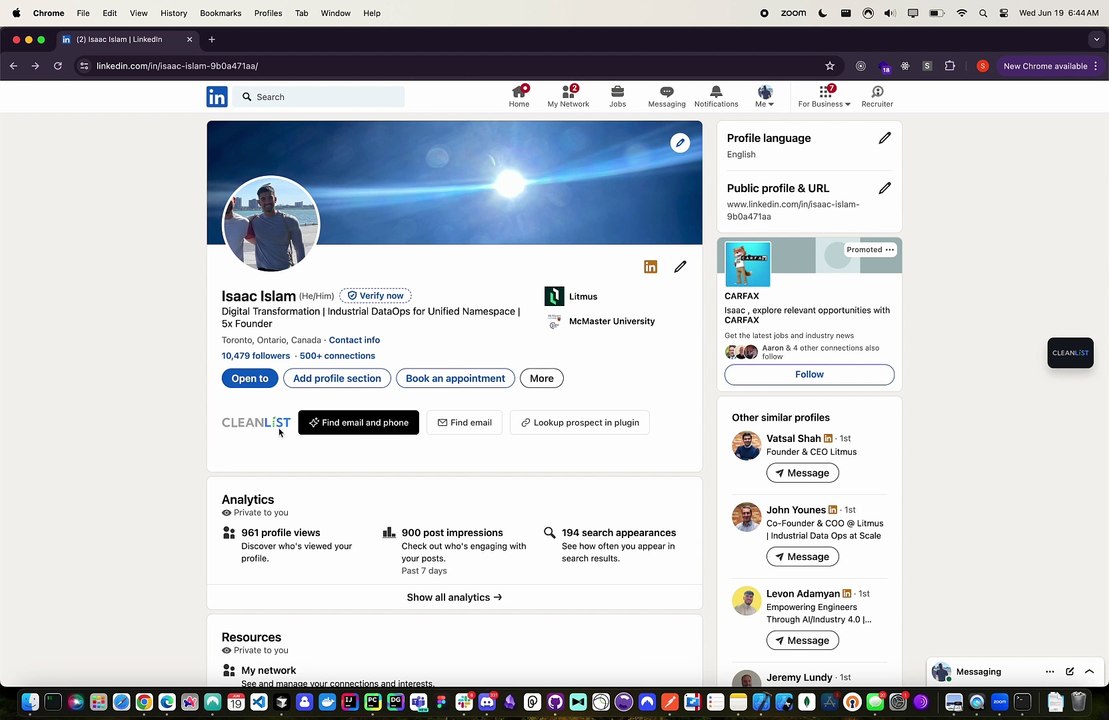The image size is (1109, 720).
Task: Click Add profile section
Action: (337, 378)
